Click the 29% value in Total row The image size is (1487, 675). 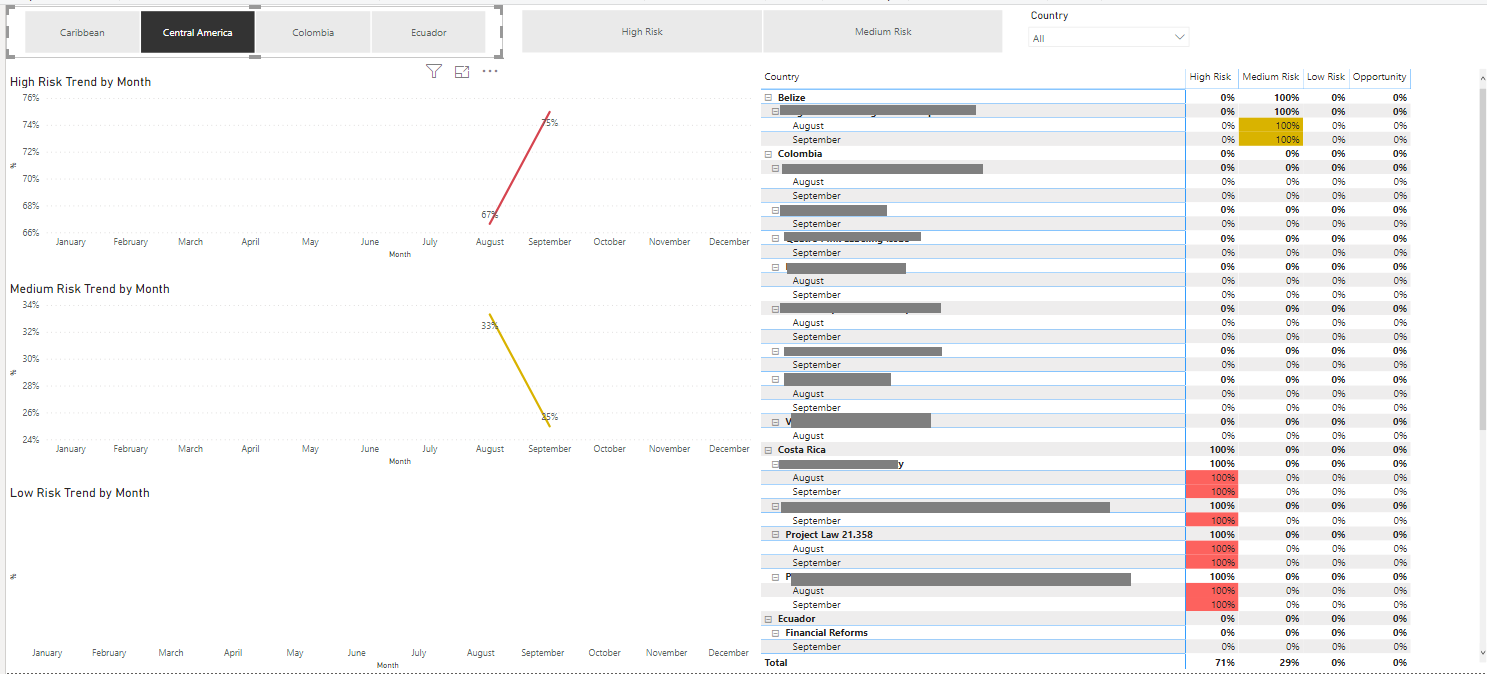pos(1289,663)
